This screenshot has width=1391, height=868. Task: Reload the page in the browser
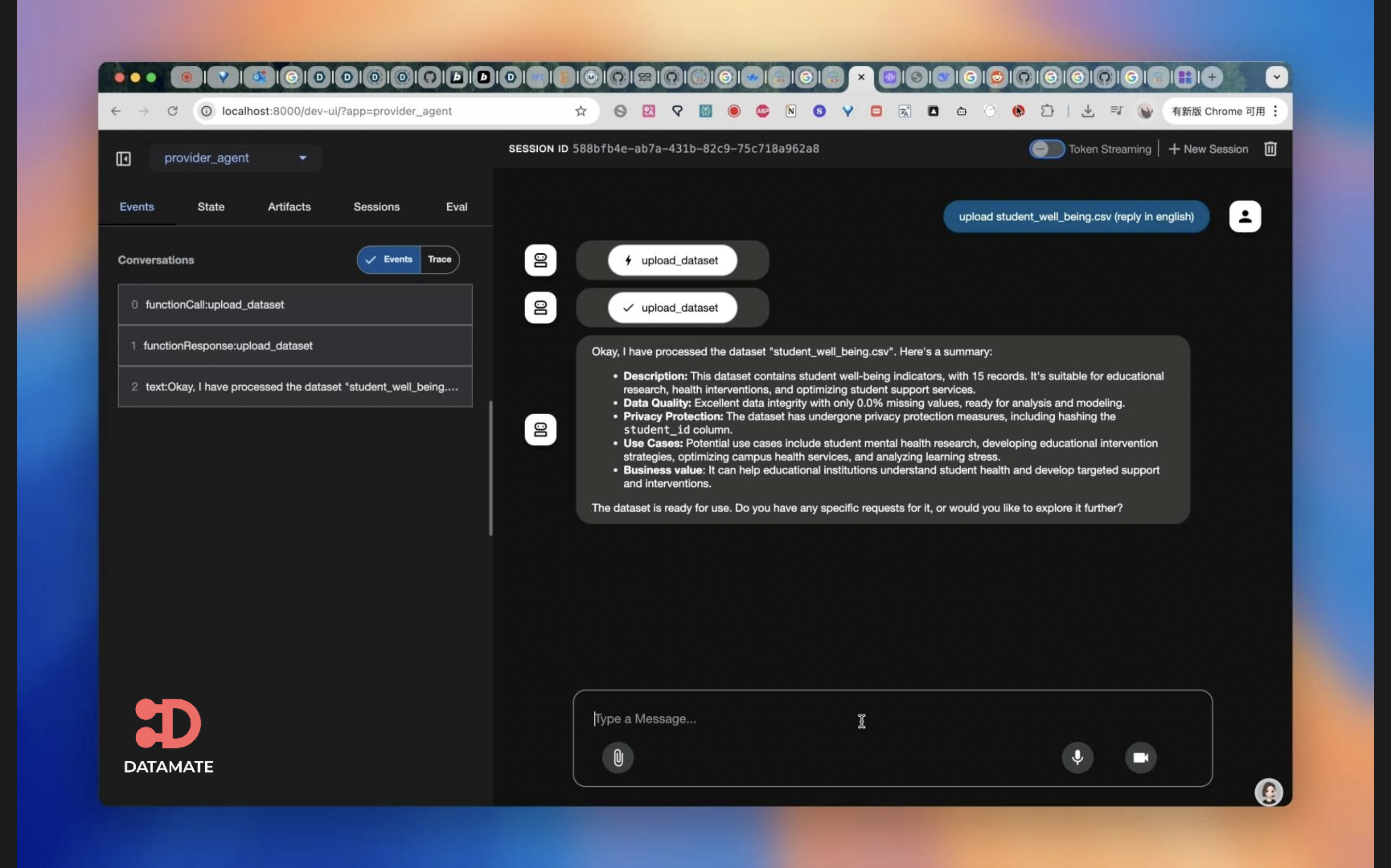click(x=172, y=111)
